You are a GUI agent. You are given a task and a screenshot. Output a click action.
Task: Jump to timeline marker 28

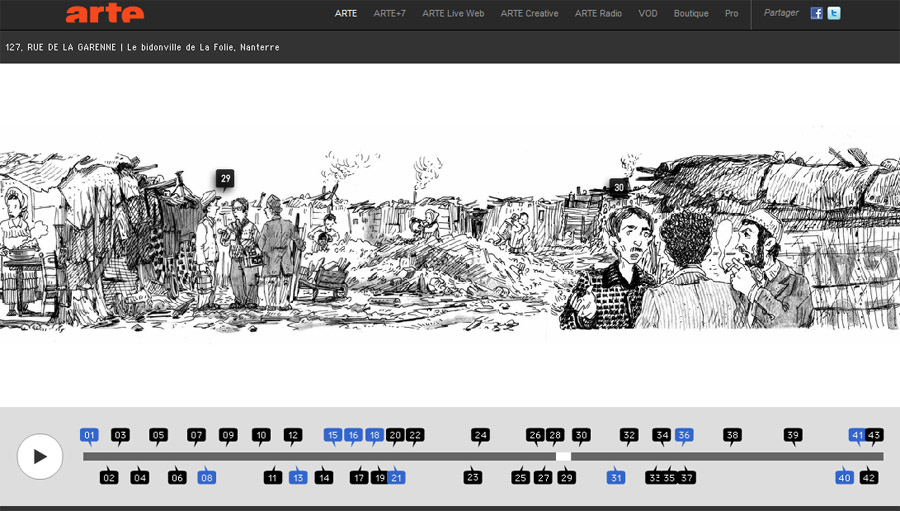click(x=555, y=435)
